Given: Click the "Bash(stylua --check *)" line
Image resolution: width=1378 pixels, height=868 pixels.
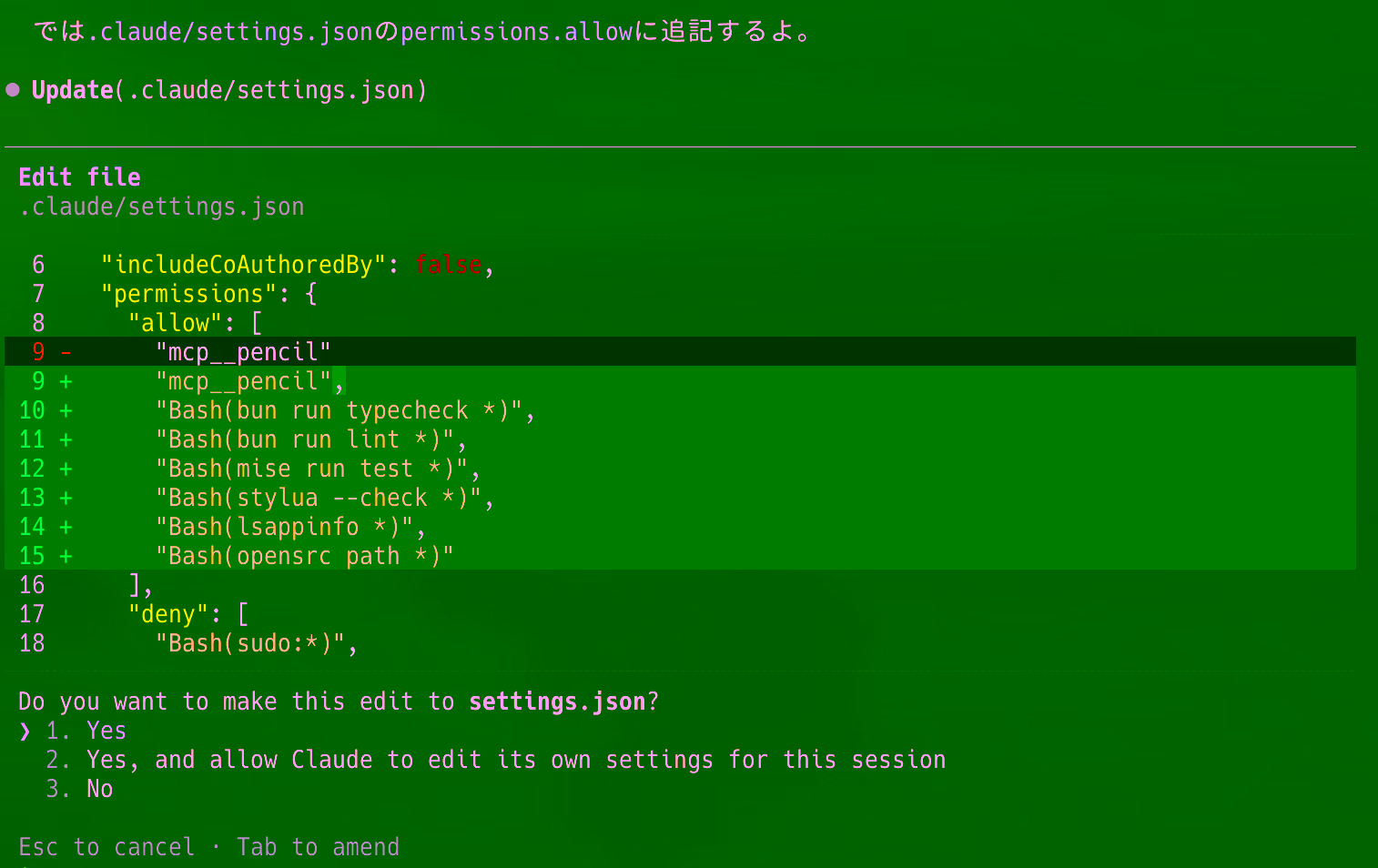Looking at the screenshot, I should pos(680,498).
